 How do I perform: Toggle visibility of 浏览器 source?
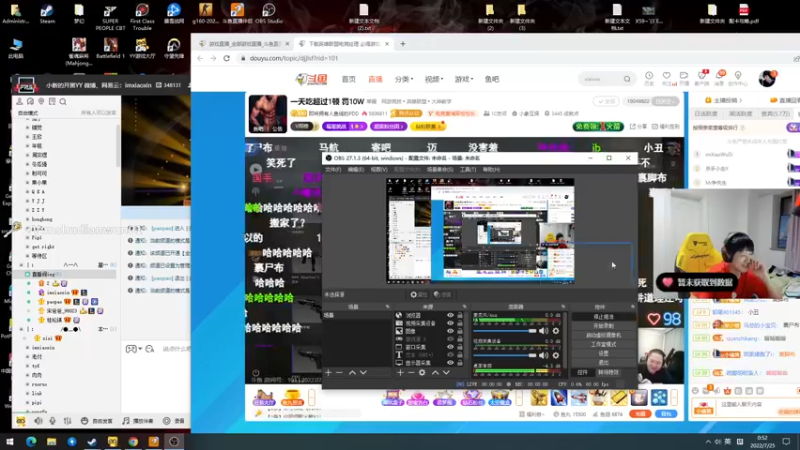point(450,315)
